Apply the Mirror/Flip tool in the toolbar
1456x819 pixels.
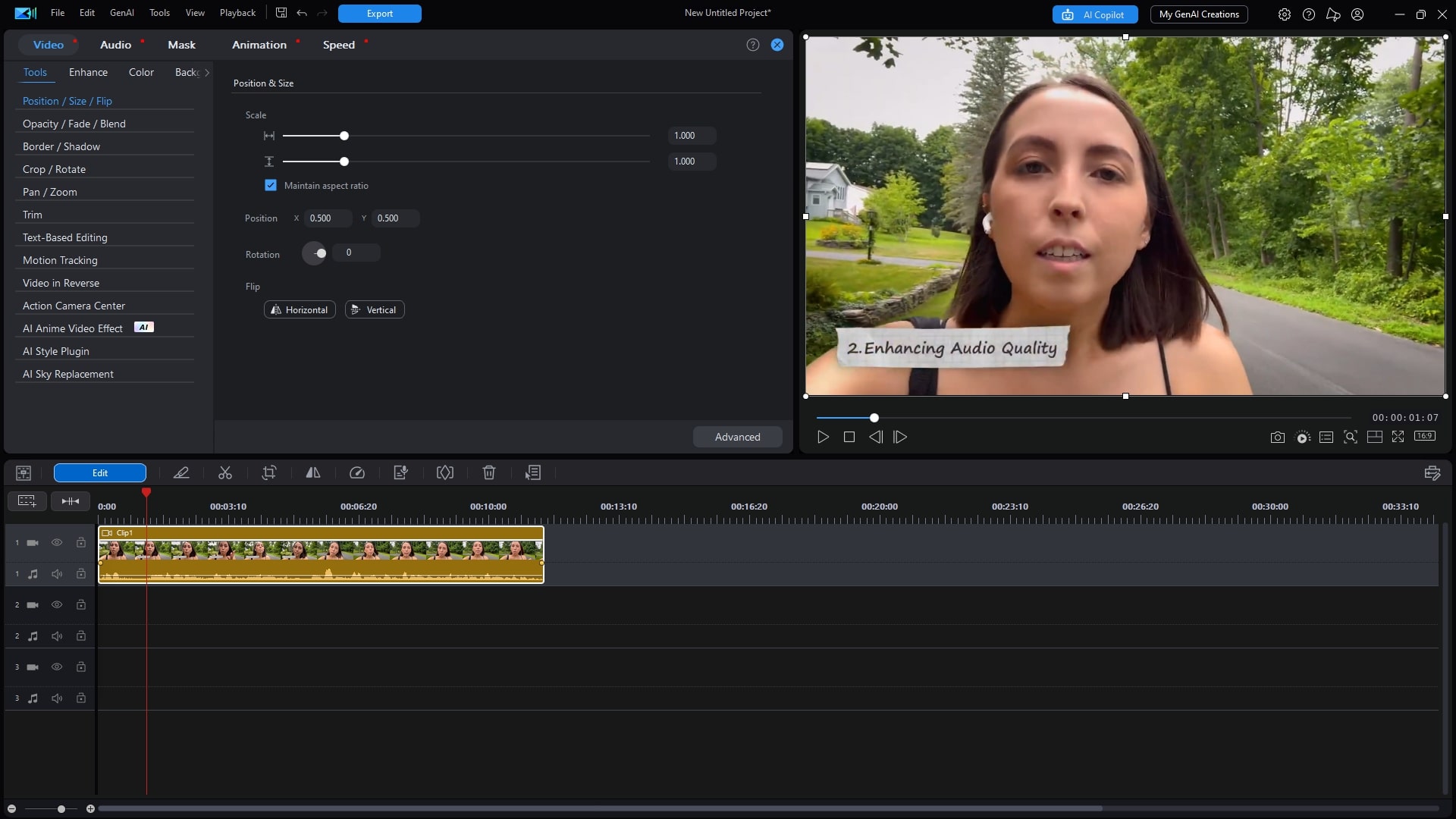pyautogui.click(x=313, y=472)
